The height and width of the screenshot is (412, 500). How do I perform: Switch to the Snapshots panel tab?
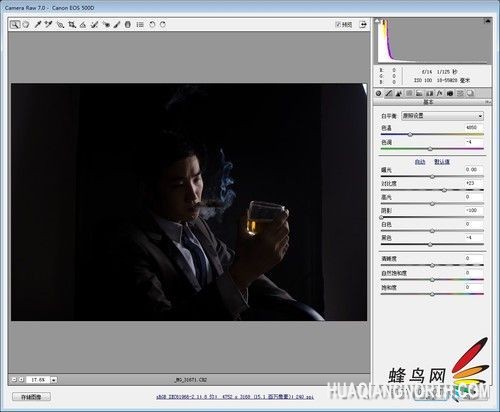coord(470,93)
